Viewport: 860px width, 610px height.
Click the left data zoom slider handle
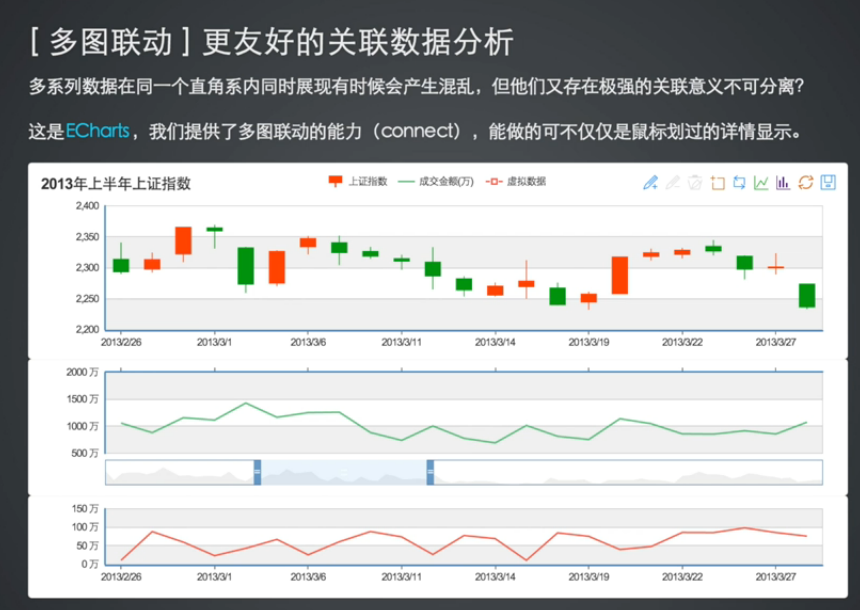[257, 472]
